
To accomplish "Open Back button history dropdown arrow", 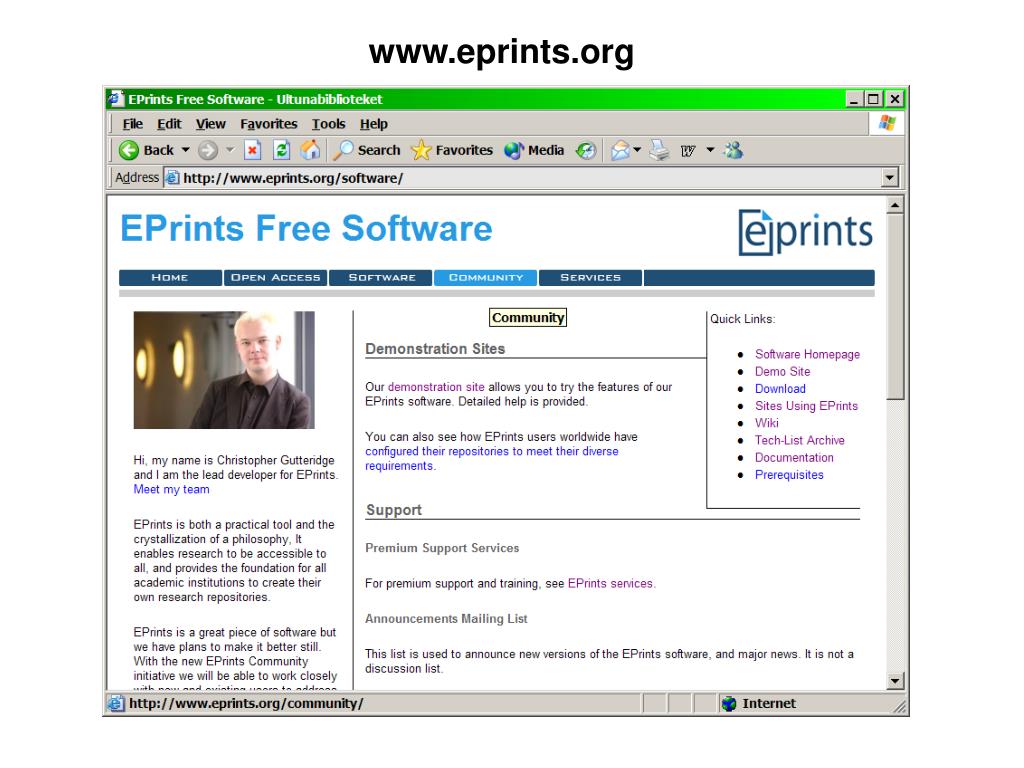I will coord(185,150).
